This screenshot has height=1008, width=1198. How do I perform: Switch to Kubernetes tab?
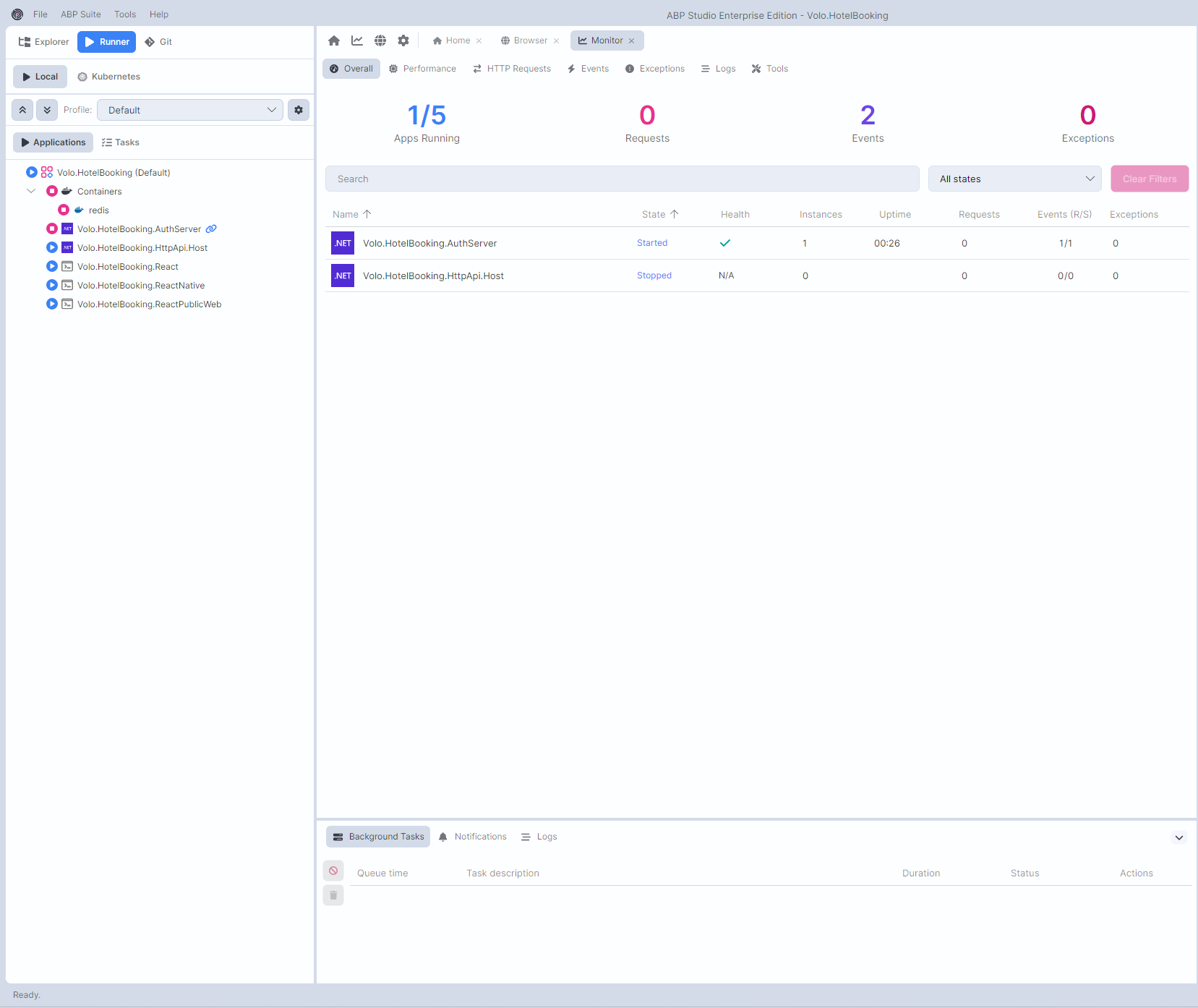point(109,77)
